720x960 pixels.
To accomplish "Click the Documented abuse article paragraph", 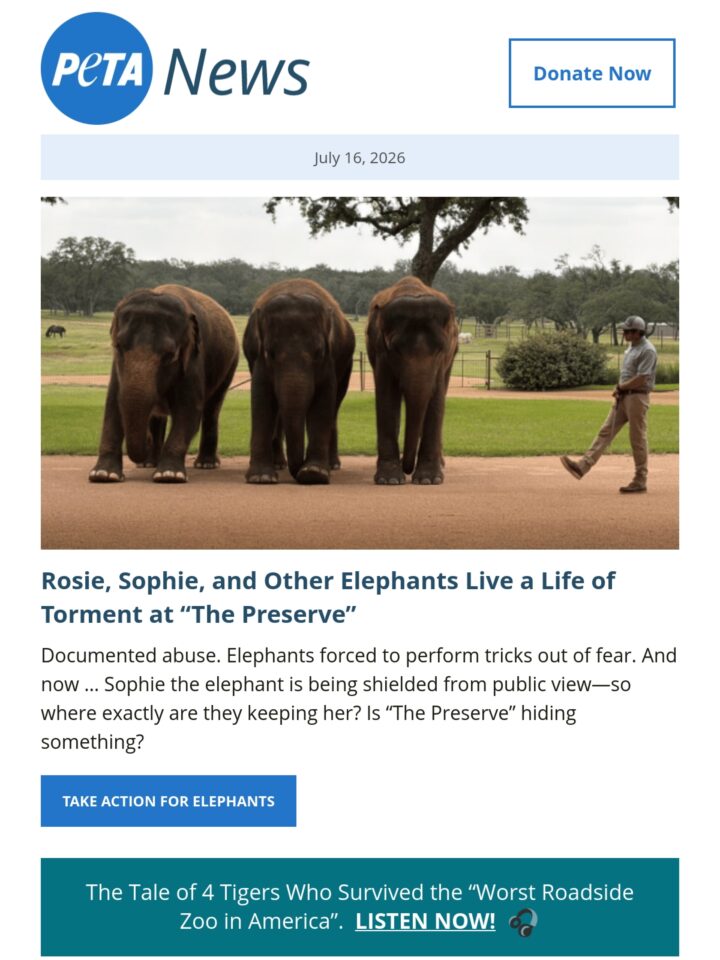I will click(359, 698).
